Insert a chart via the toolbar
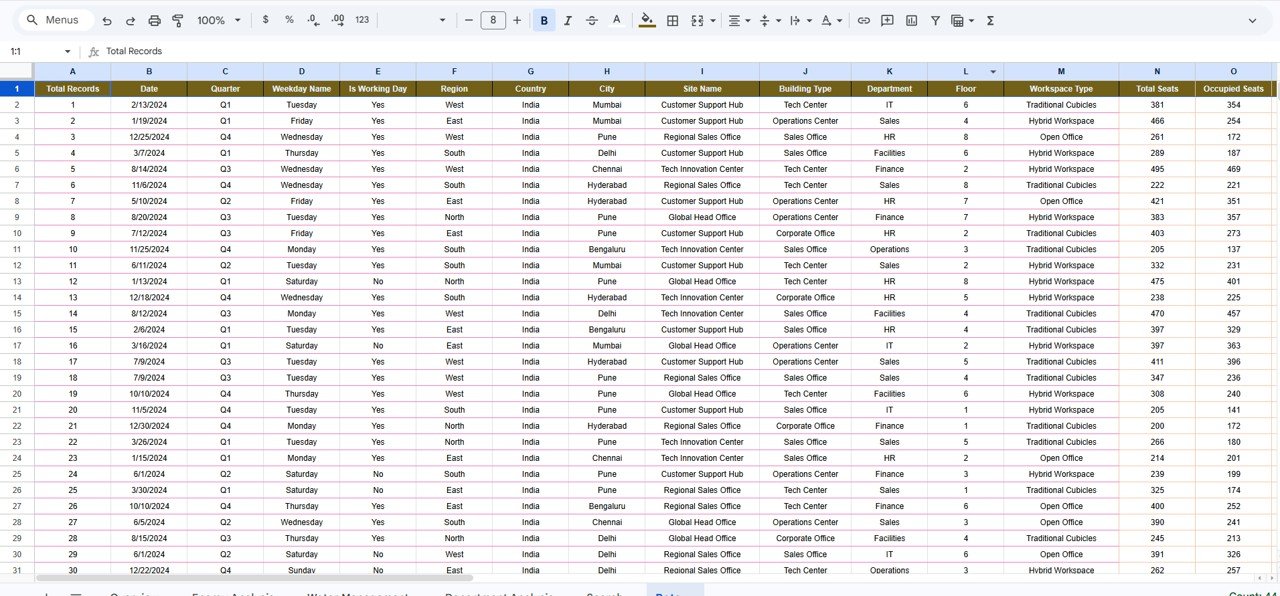Screen dimensions: 1280x596 (x=910, y=20)
